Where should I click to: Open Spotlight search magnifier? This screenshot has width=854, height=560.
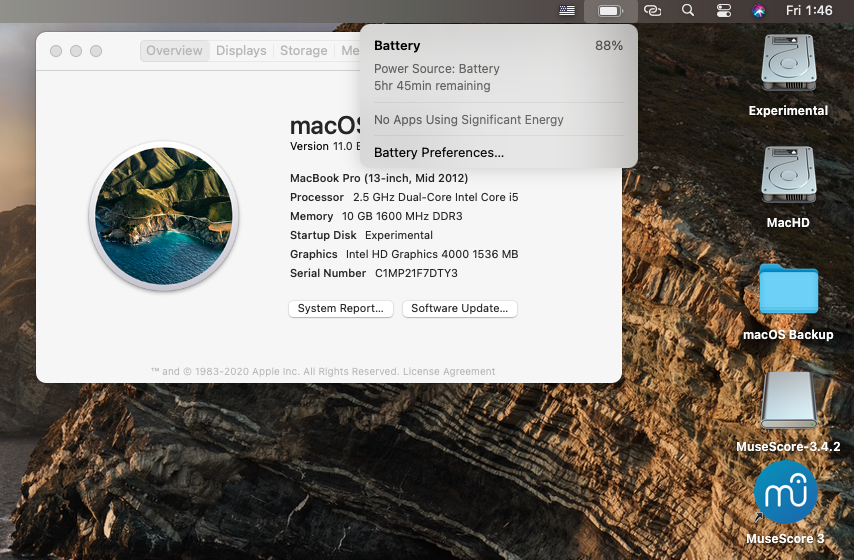(x=688, y=10)
